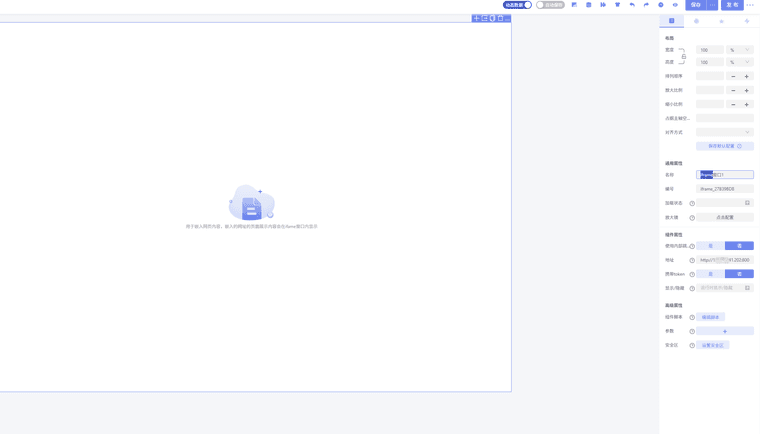The width and height of the screenshot is (760, 434).
Task: Click the 编号 ID field iframe_278398D8
Action: 725,189
